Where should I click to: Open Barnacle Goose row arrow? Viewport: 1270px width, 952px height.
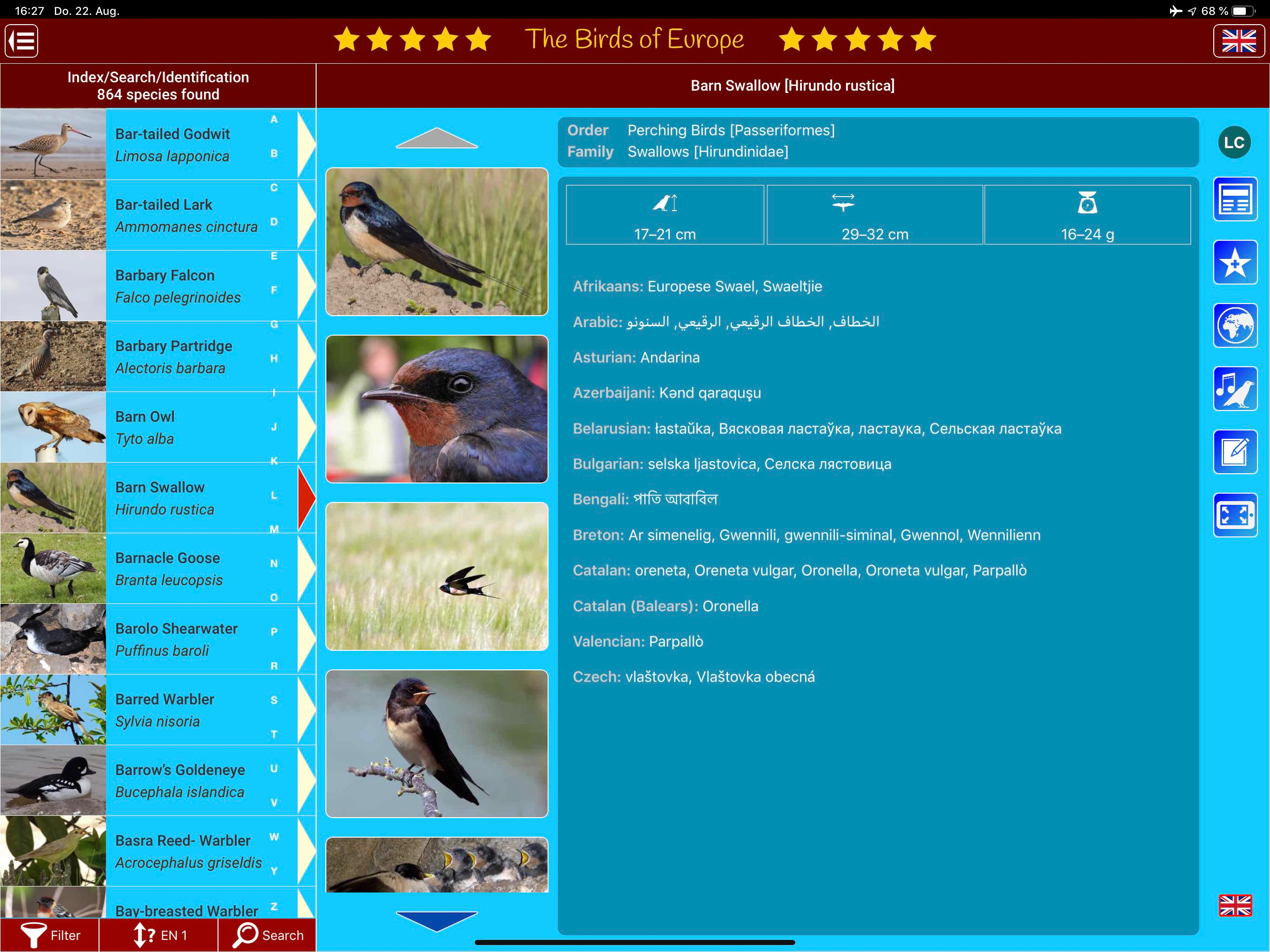306,568
